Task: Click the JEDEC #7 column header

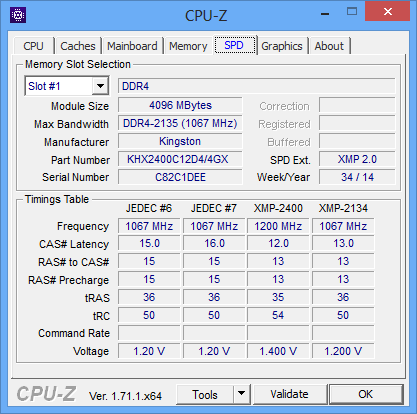Action: click(x=214, y=208)
